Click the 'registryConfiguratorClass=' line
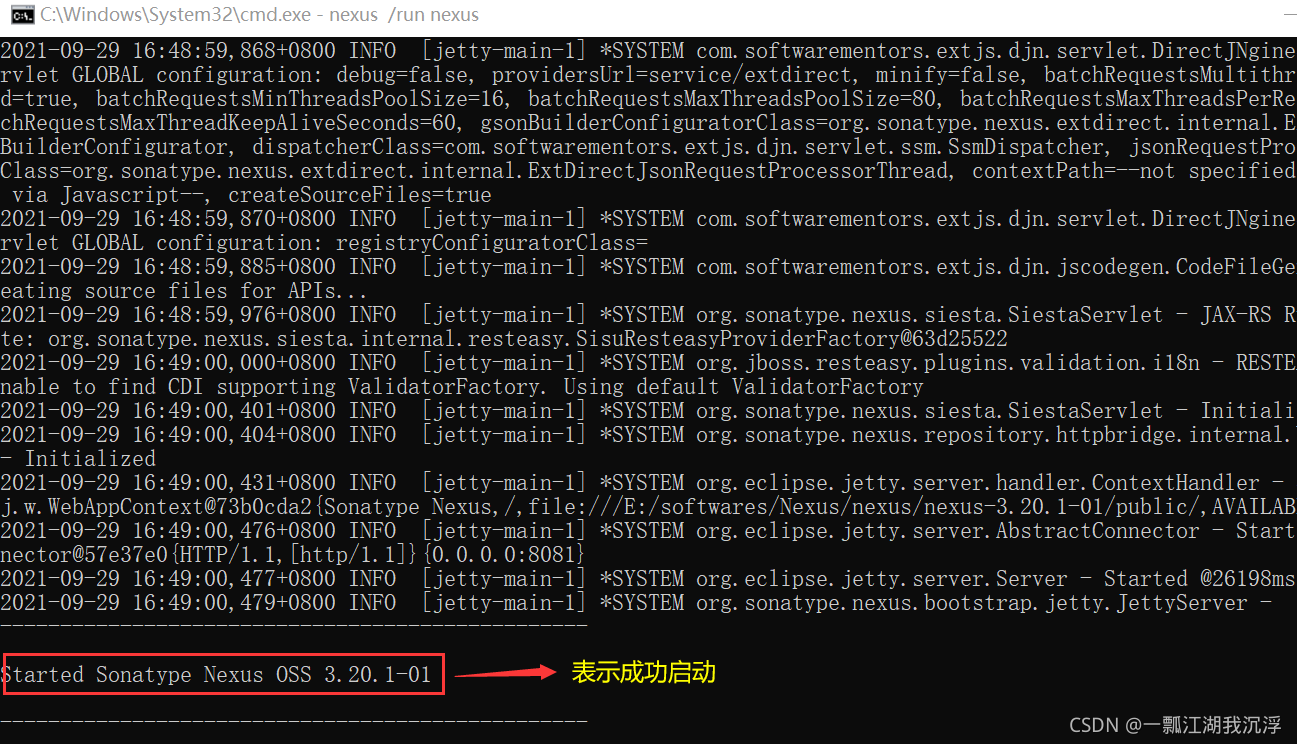1297x744 pixels. click(x=324, y=242)
